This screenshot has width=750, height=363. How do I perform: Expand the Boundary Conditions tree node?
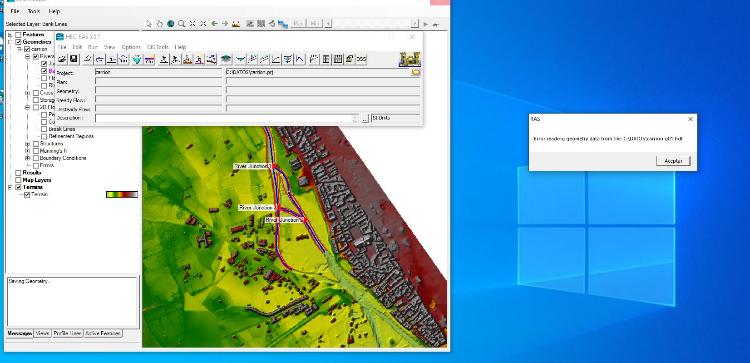(x=28, y=158)
